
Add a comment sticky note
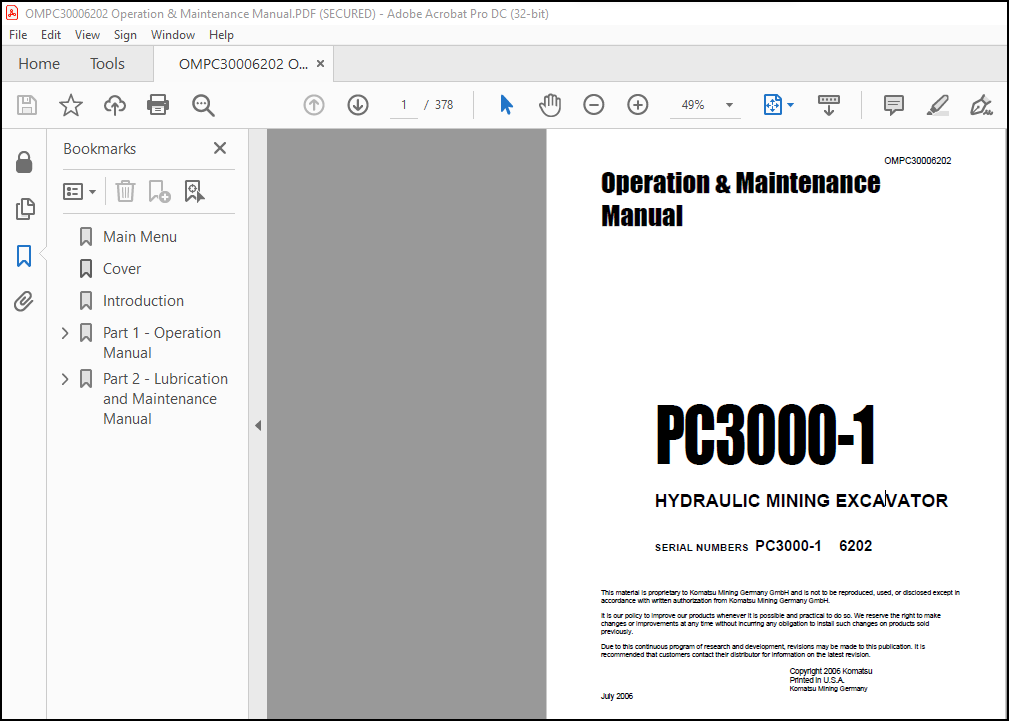[894, 105]
